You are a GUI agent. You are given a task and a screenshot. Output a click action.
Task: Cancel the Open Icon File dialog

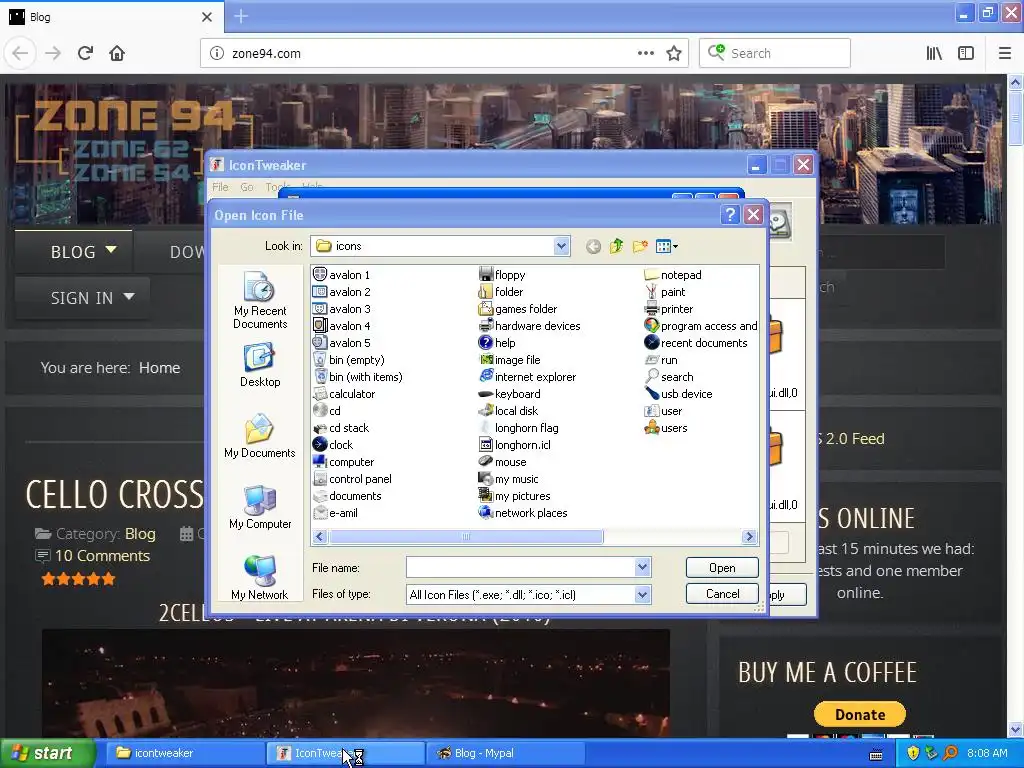722,594
